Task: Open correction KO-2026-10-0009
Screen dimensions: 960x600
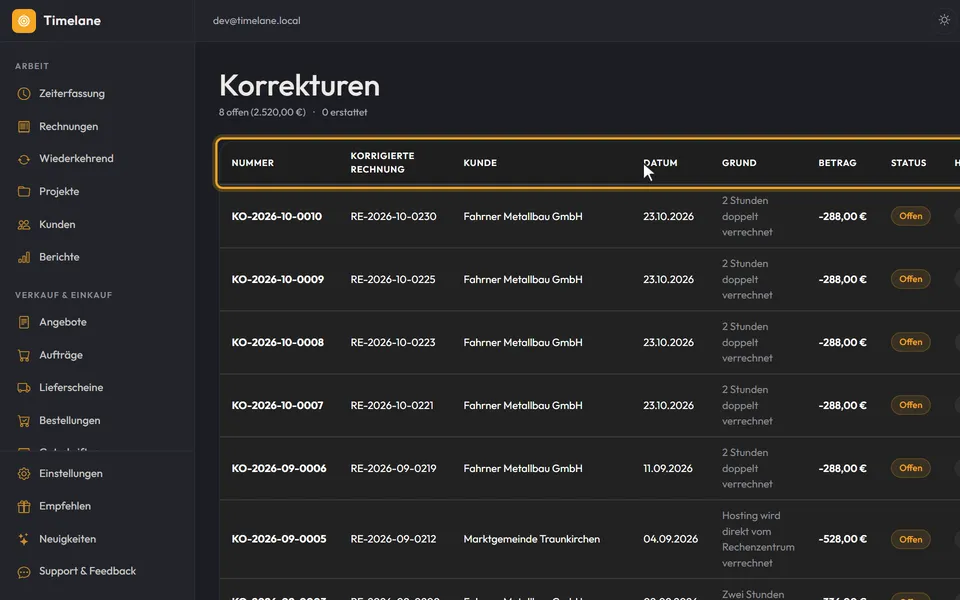Action: 277,280
